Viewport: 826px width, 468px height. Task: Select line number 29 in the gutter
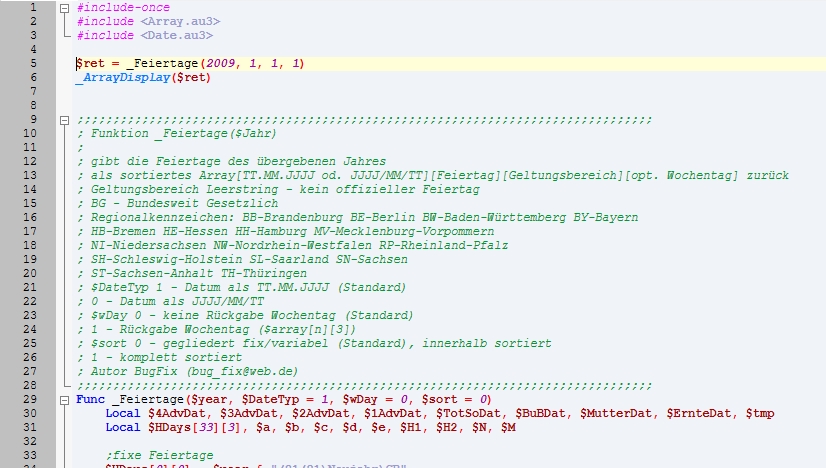tap(34, 399)
